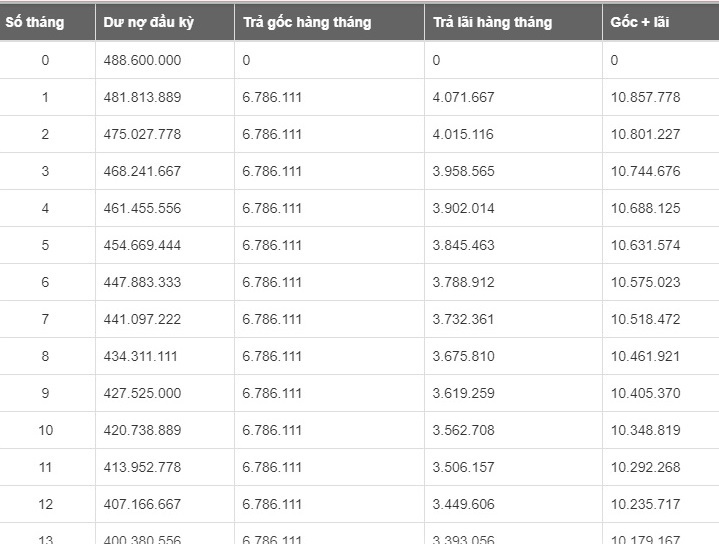
Task: Select interest value 3.788.912
Action: [463, 282]
